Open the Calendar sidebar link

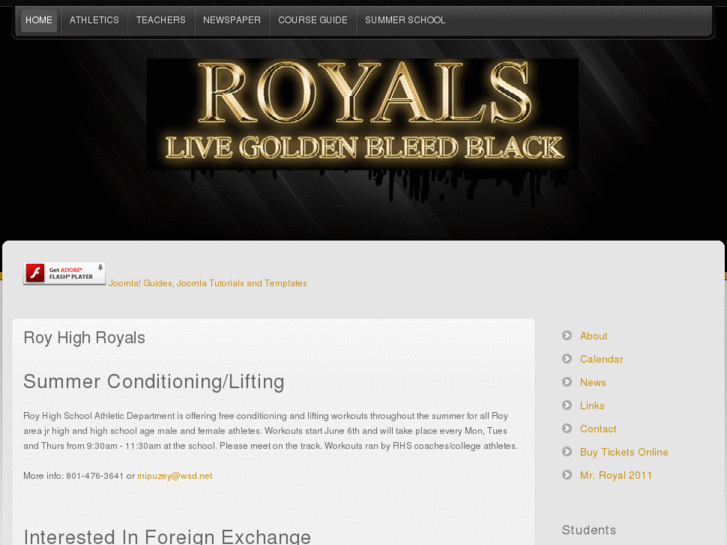click(601, 359)
